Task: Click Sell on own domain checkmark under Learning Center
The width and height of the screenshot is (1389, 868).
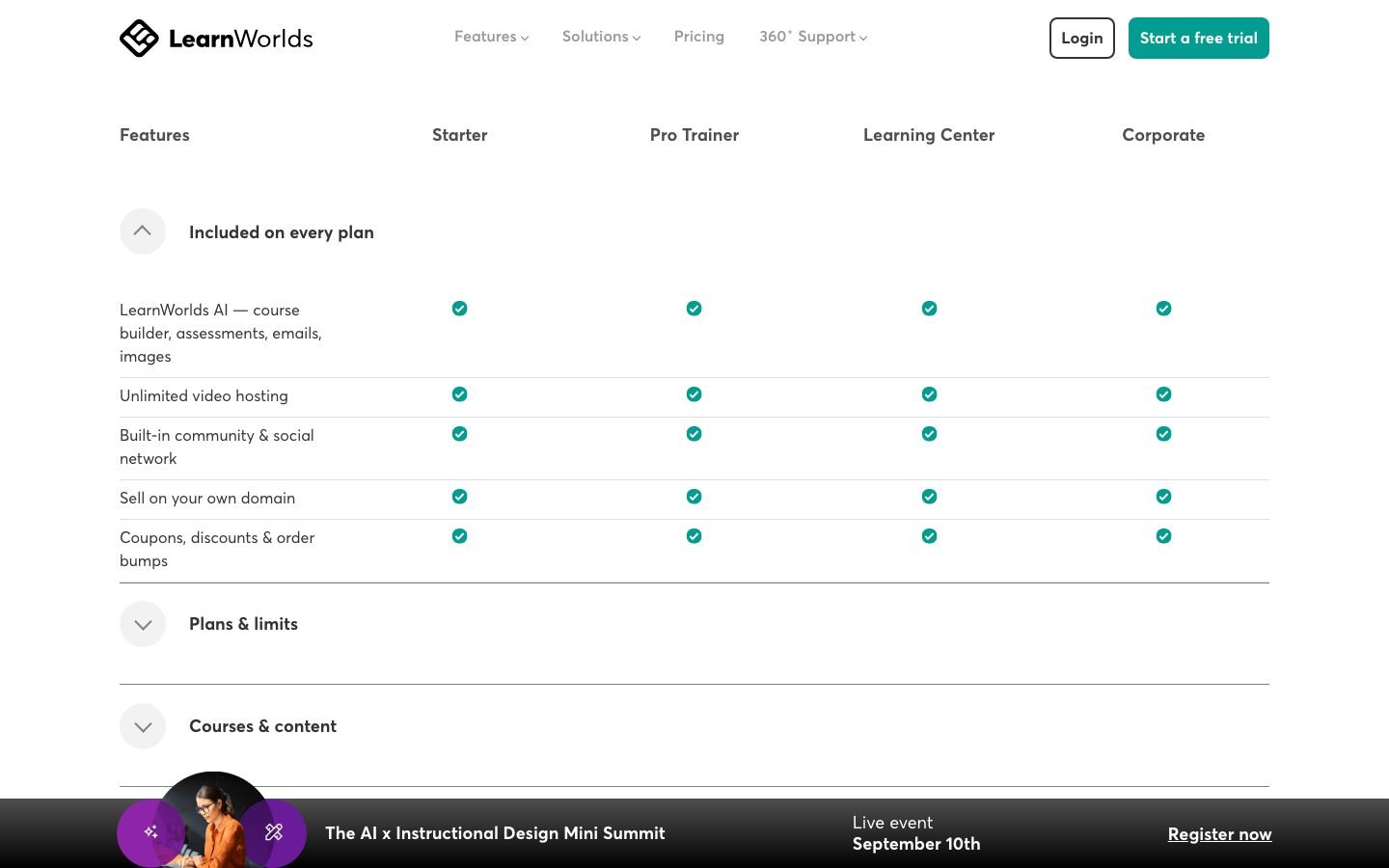Action: tap(929, 497)
